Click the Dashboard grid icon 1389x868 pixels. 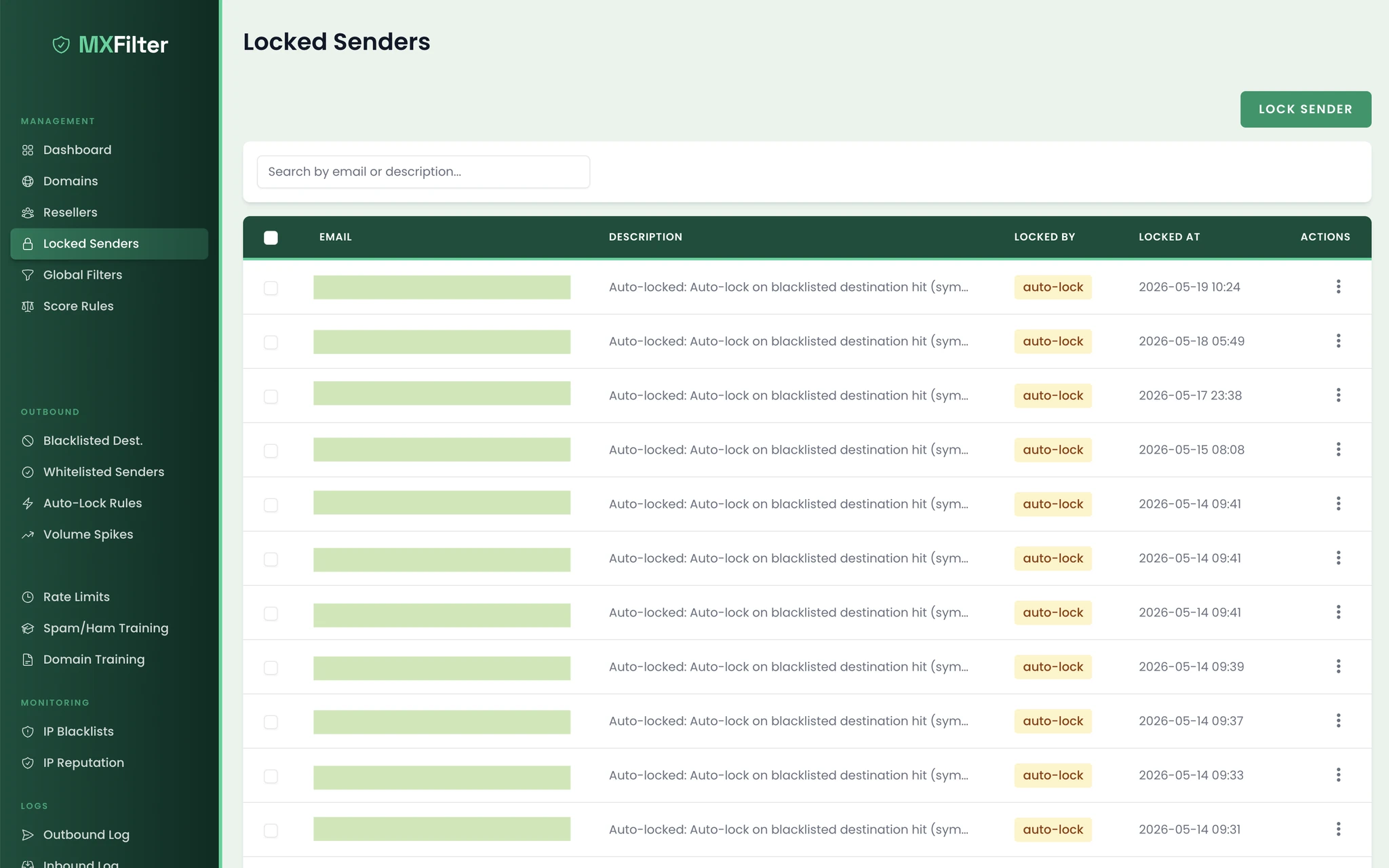pos(28,150)
